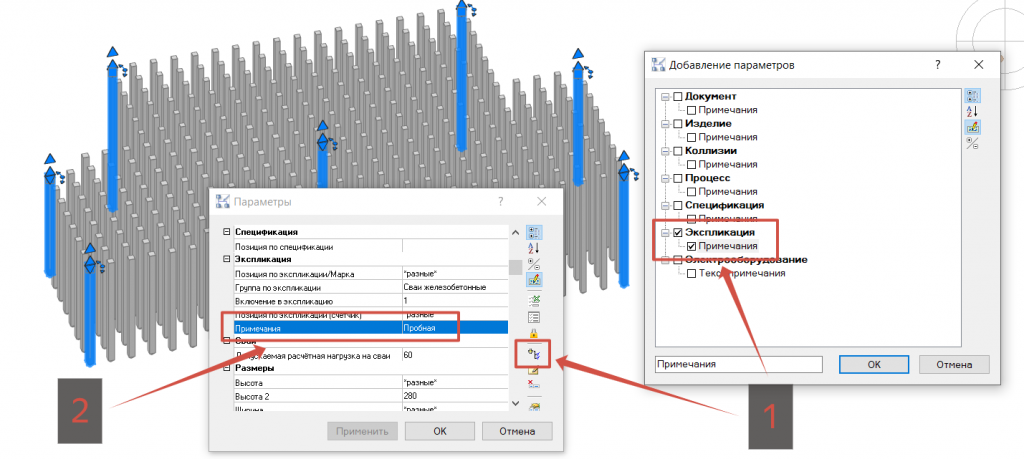
Task: Collapse the Экспликация tree node
Action: (x=665, y=232)
